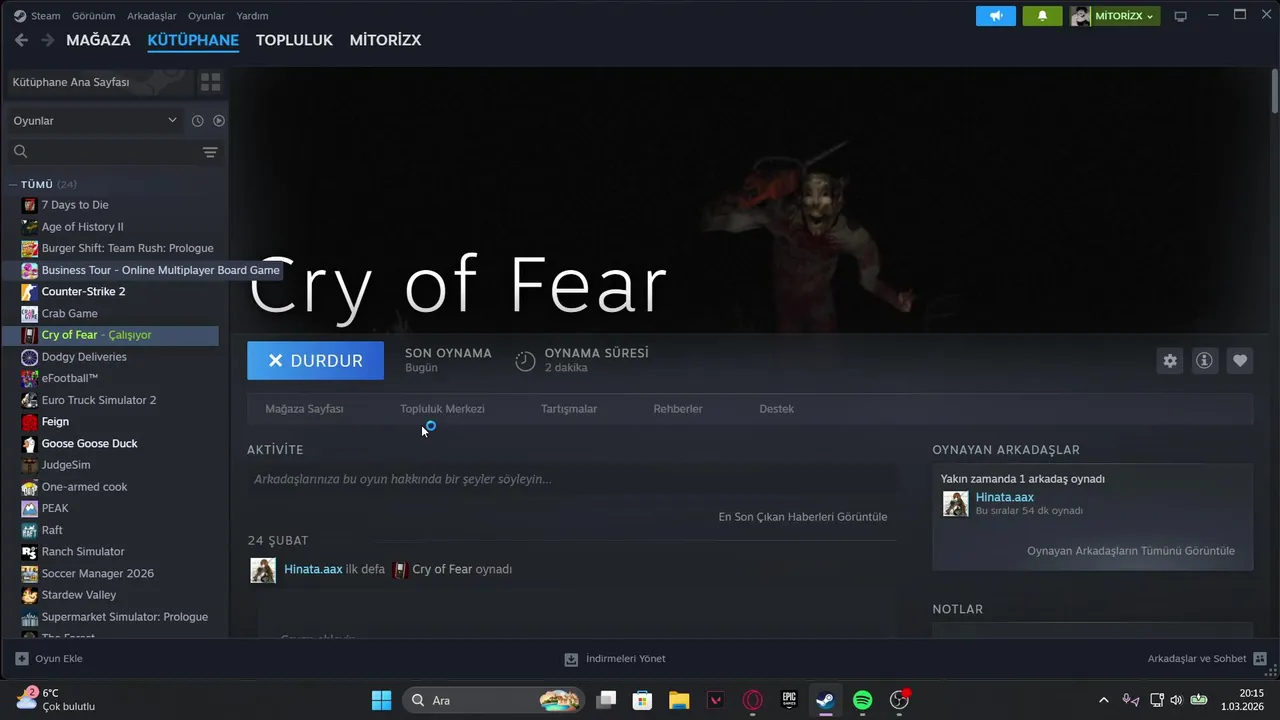Switch to Big Picture mode icon
1280x720 pixels.
tap(1180, 16)
